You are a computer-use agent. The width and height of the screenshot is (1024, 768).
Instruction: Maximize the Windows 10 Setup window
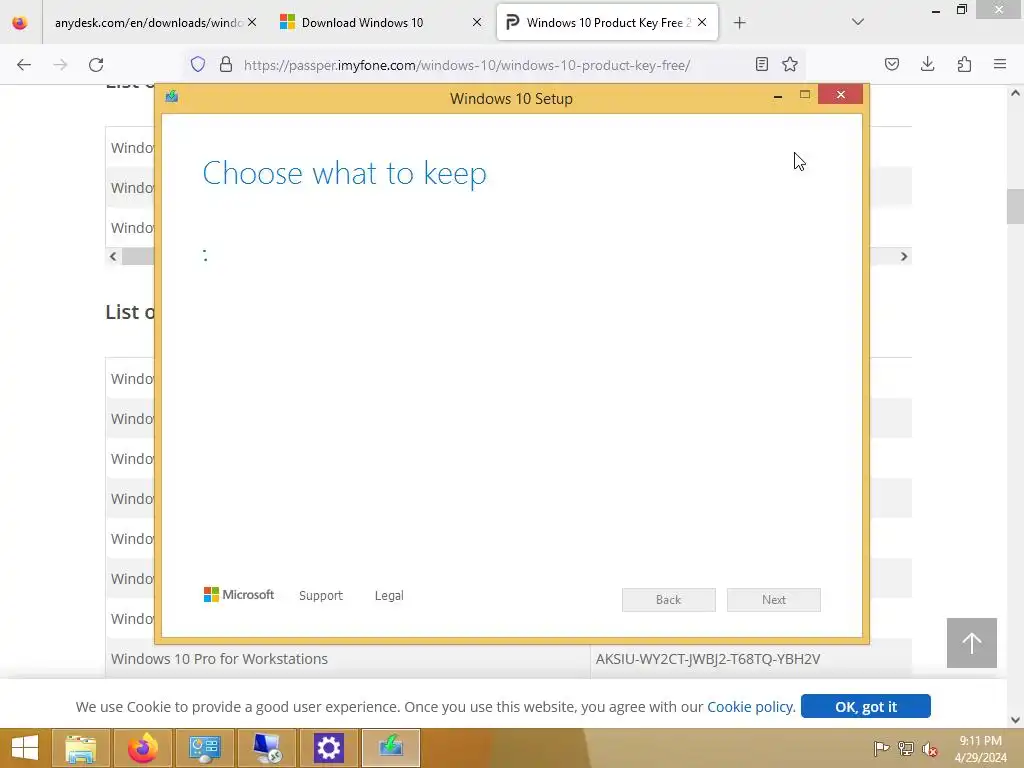[x=805, y=95]
